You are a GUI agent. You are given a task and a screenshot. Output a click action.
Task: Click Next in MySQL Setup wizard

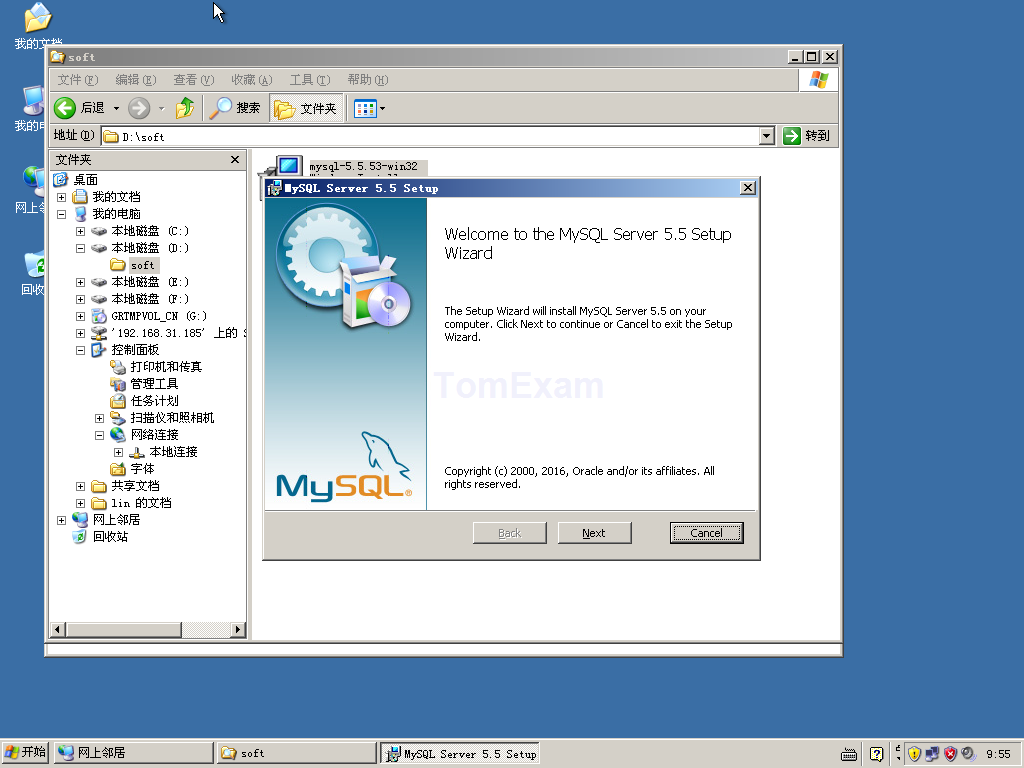pyautogui.click(x=594, y=533)
